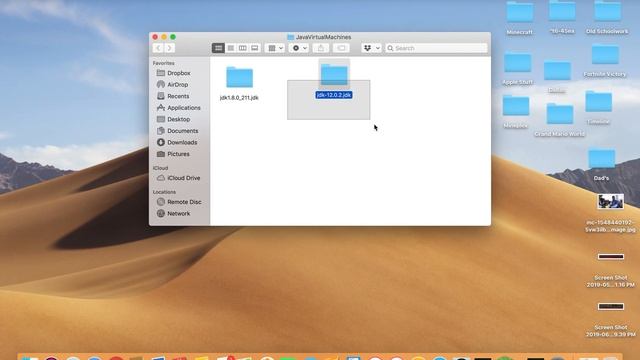Click the JavaVirtualMachines window title

323,37
